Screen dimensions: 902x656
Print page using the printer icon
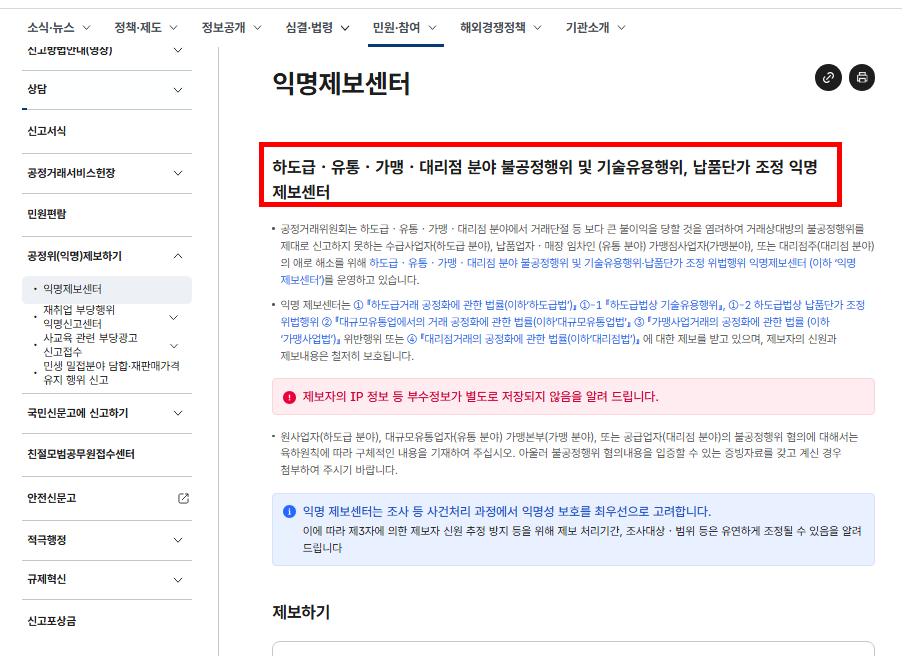[862, 78]
